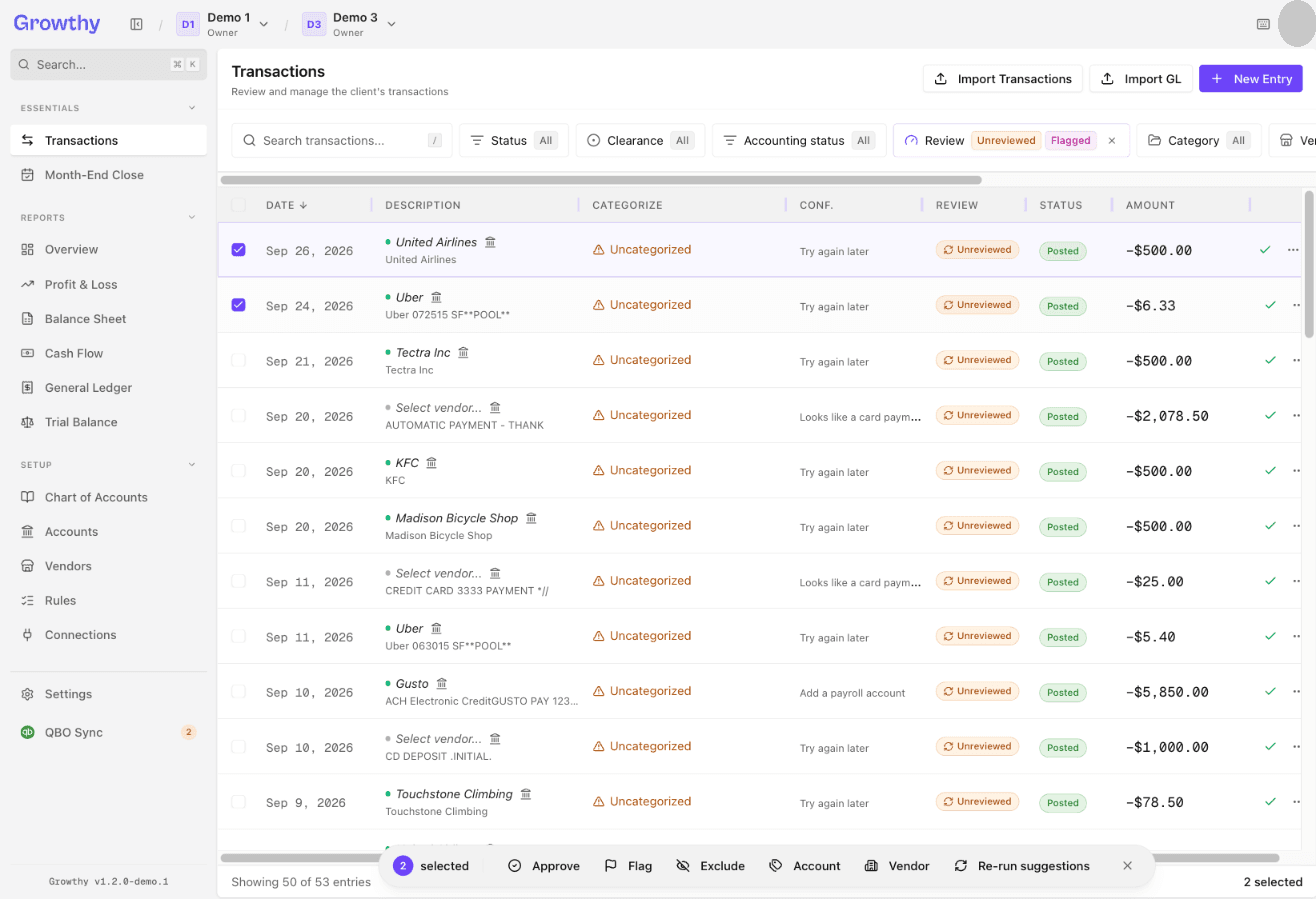The height and width of the screenshot is (899, 1316).
Task: Click the Import Transactions button
Action: tap(1003, 79)
